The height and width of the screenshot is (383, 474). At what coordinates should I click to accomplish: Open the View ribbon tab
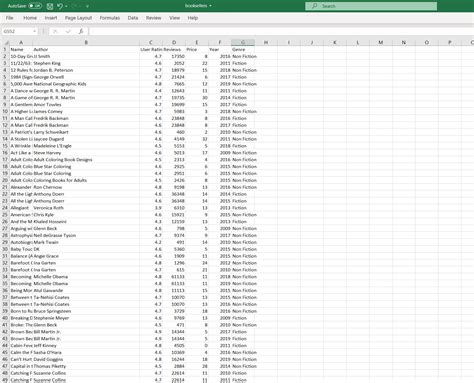coord(174,18)
